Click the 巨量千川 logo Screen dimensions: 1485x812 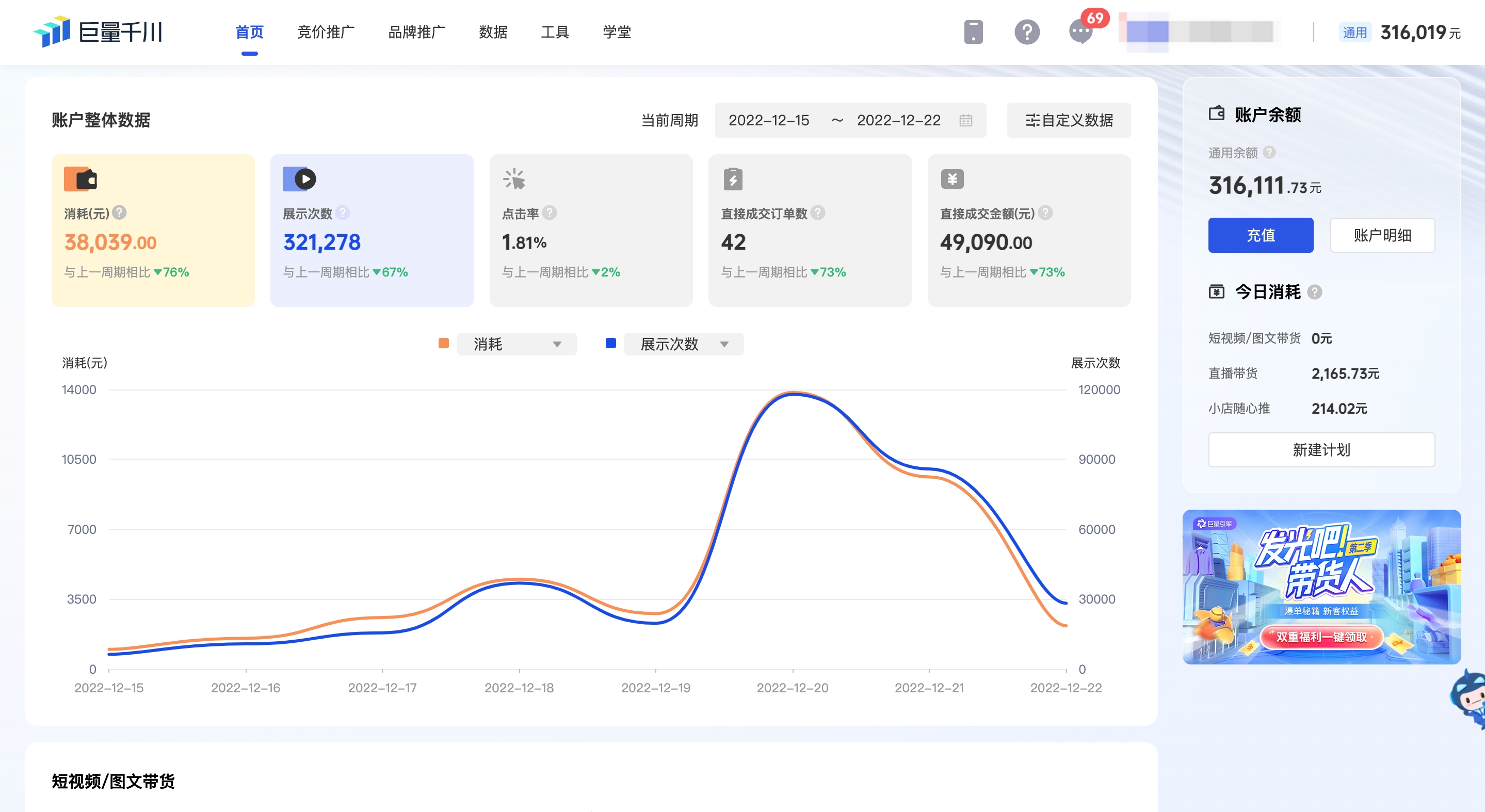98,31
